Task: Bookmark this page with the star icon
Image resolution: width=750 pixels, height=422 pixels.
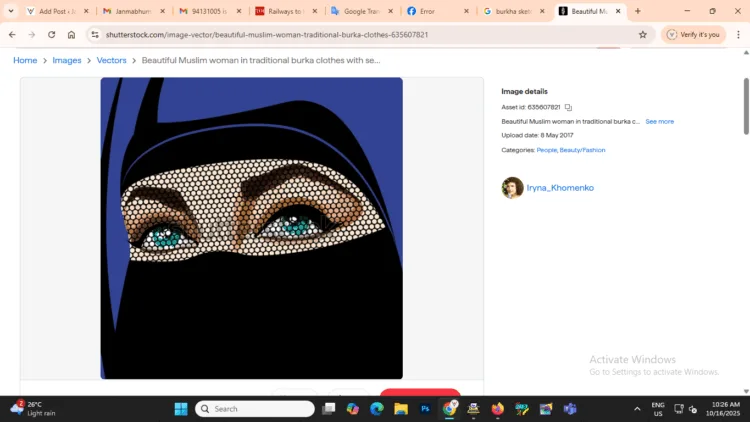Action: (x=643, y=34)
